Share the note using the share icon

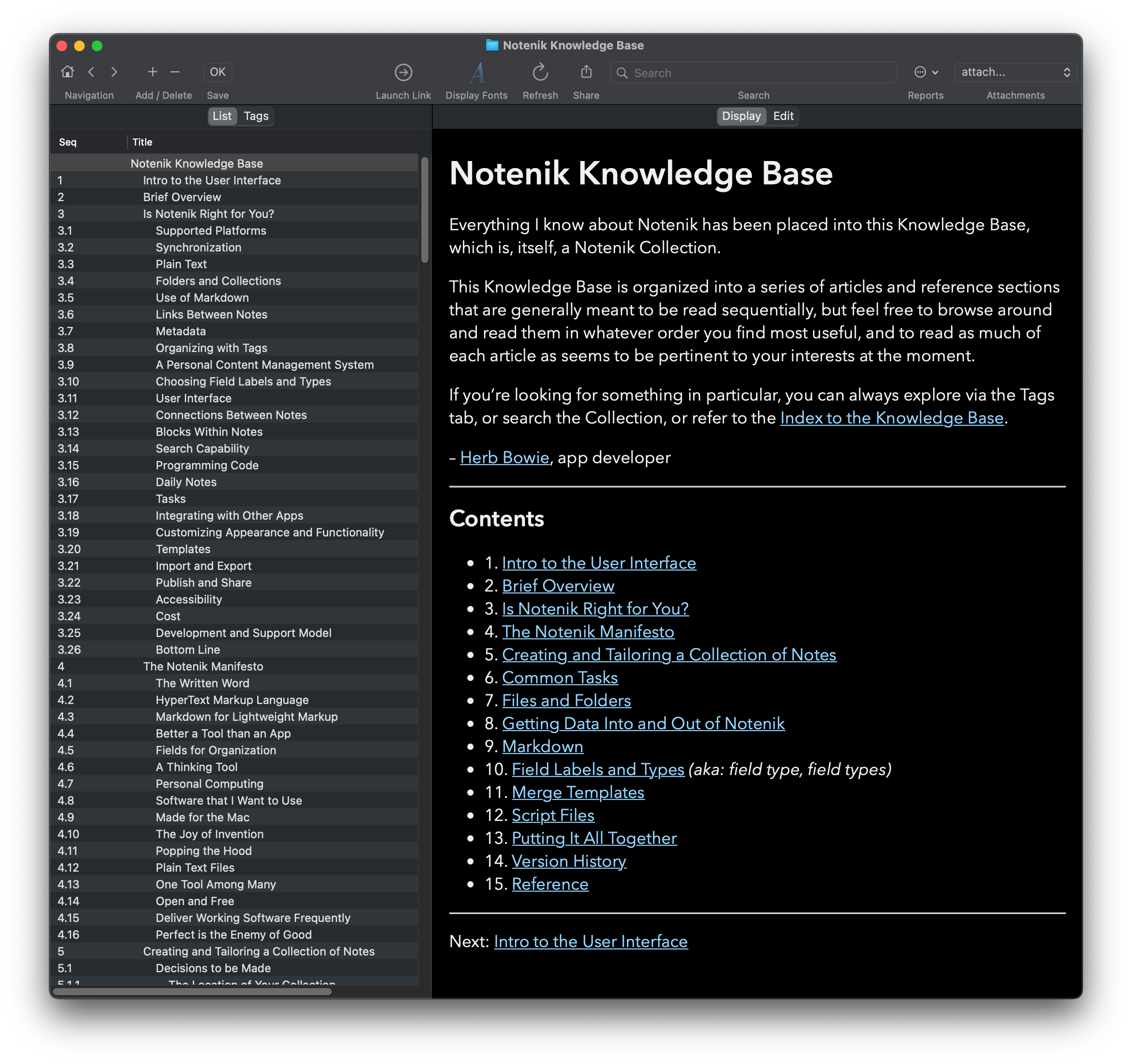click(586, 72)
